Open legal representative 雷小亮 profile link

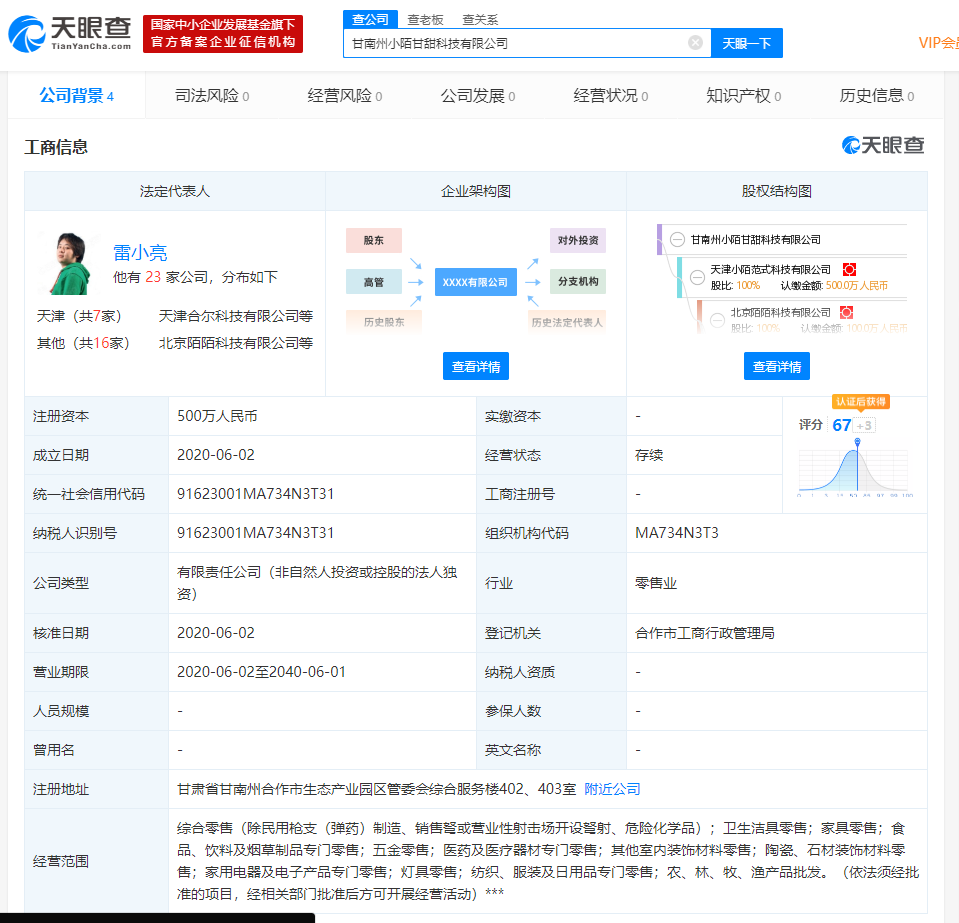click(140, 252)
